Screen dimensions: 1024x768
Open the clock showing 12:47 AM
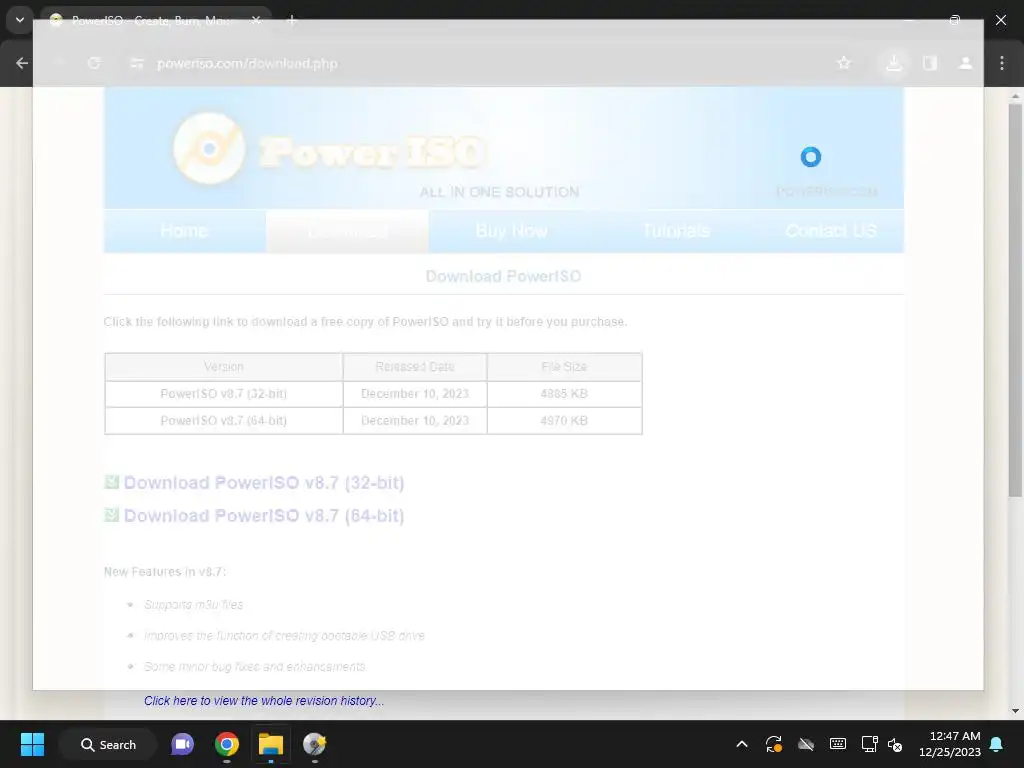[x=950, y=744]
